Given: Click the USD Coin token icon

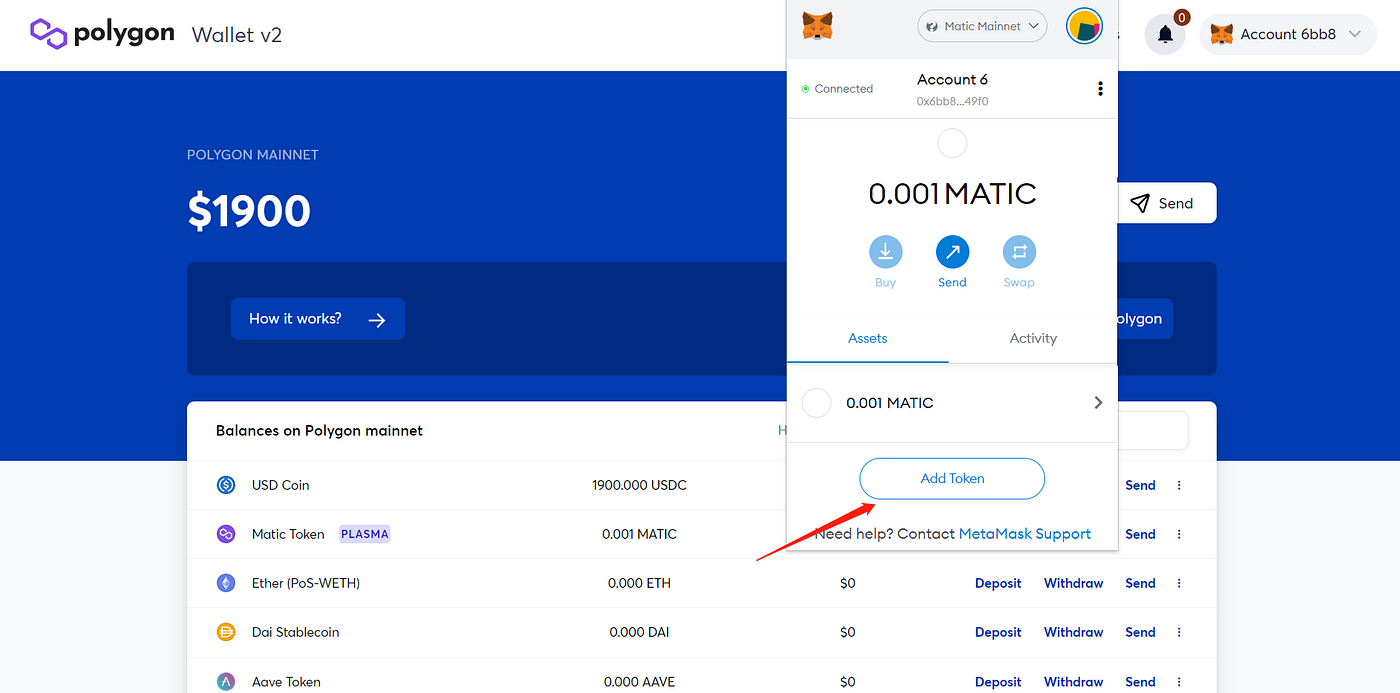Looking at the screenshot, I should [x=226, y=484].
